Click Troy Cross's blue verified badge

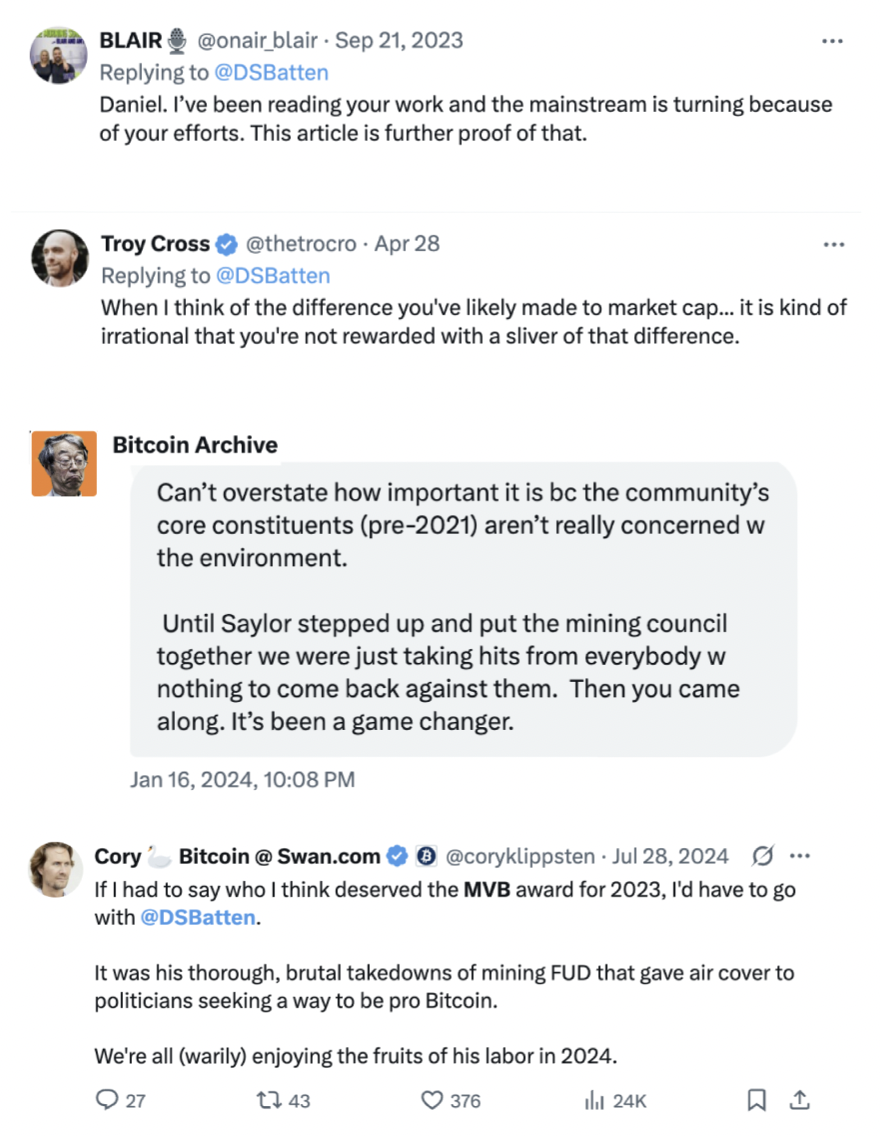point(227,243)
